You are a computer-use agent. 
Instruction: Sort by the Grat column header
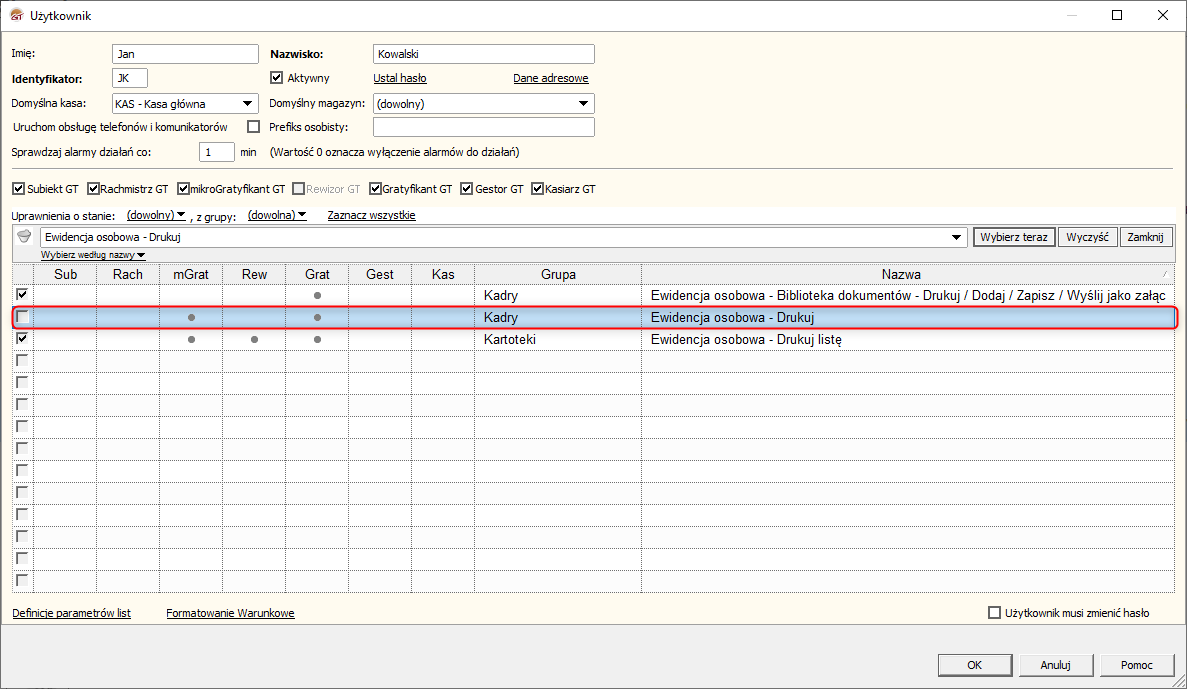[x=317, y=274]
